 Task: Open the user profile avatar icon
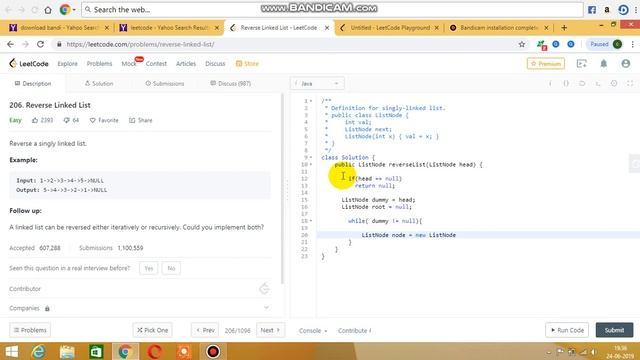(x=626, y=64)
